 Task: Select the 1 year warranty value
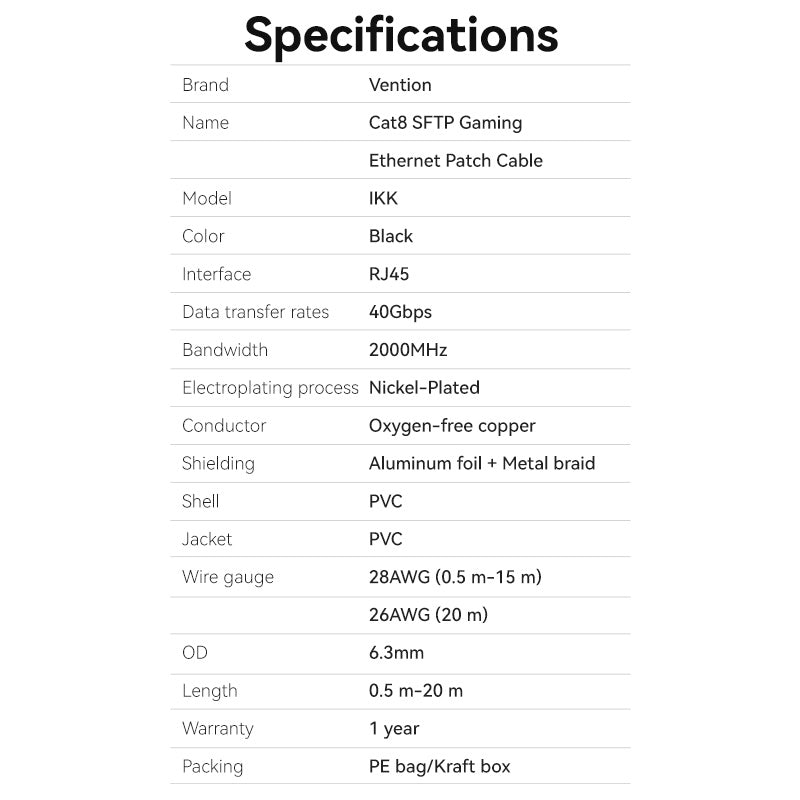394,729
